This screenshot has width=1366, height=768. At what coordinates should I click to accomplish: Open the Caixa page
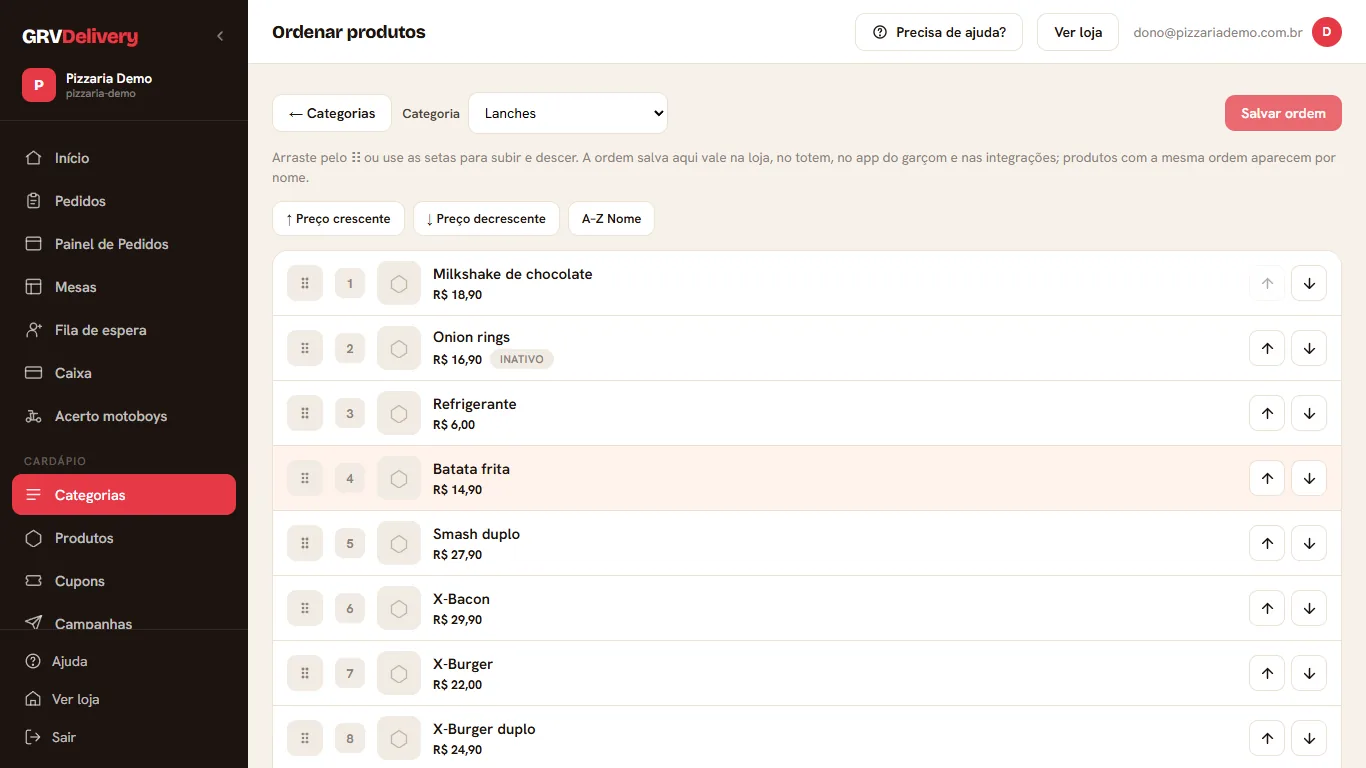click(124, 373)
